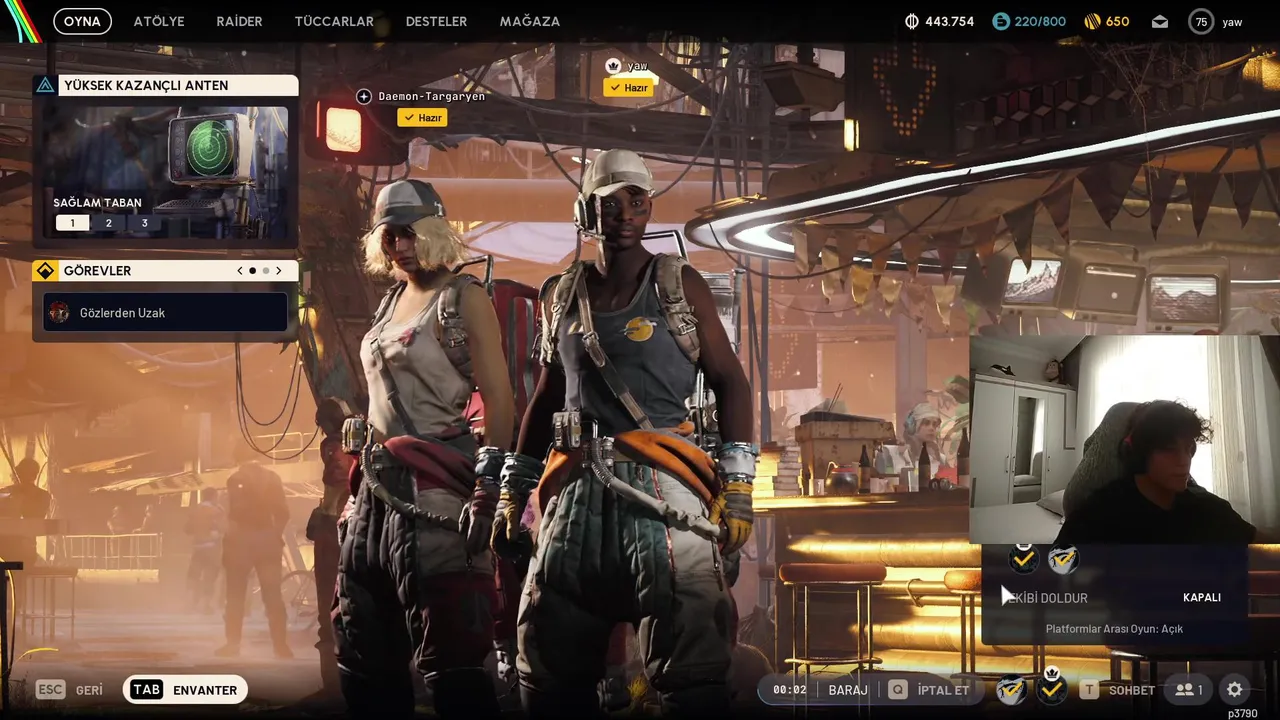Click left squad member avatar in bottom bar
This screenshot has height=720, width=1280.
1012,690
